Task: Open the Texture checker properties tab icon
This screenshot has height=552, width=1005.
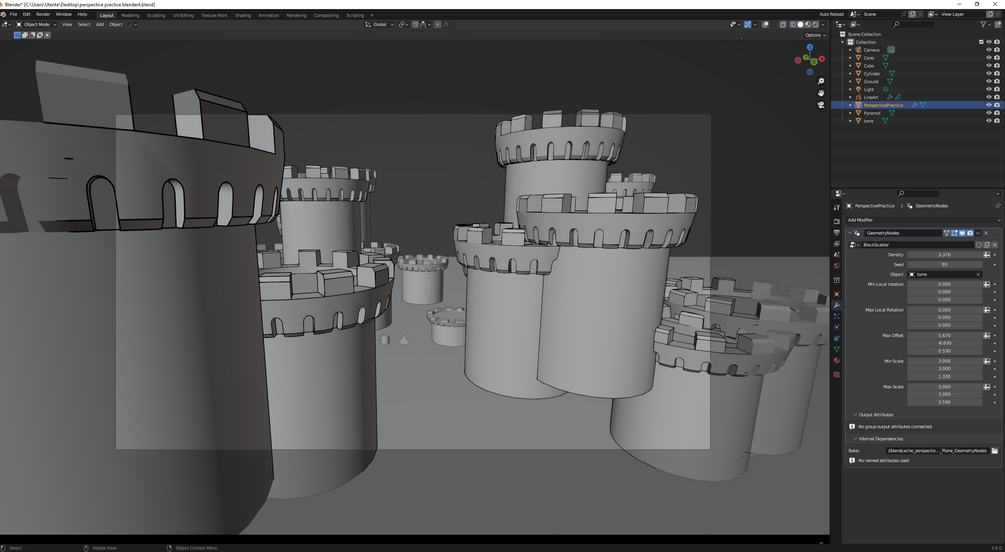Action: (836, 374)
